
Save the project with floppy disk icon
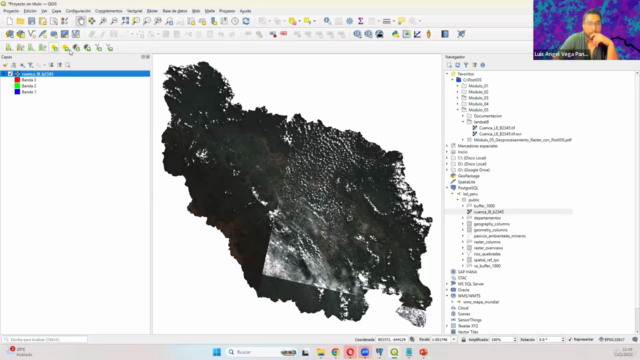coord(31,21)
